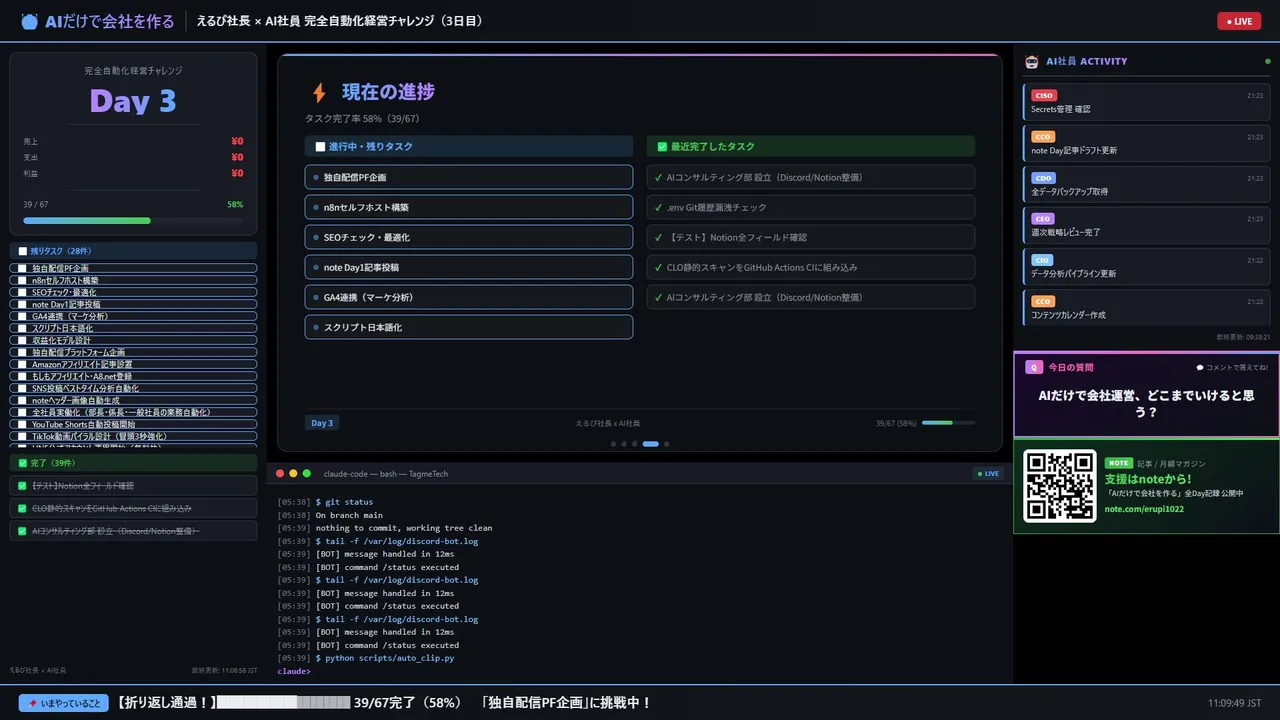
Task: Select the last slide pagination dot
Action: 667,443
